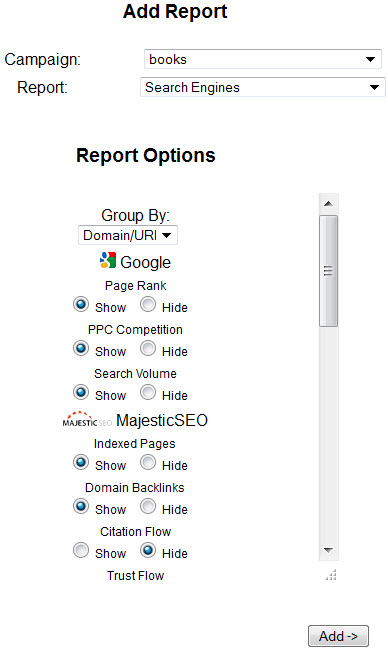Select Hide for PPC Competition
The height and width of the screenshot is (657, 388).
tap(148, 349)
